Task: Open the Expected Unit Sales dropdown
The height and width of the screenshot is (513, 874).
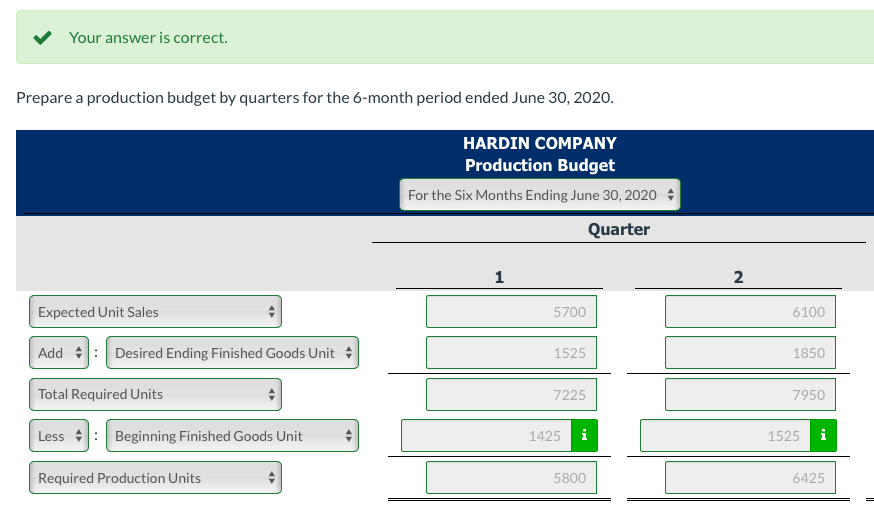Action: [156, 312]
